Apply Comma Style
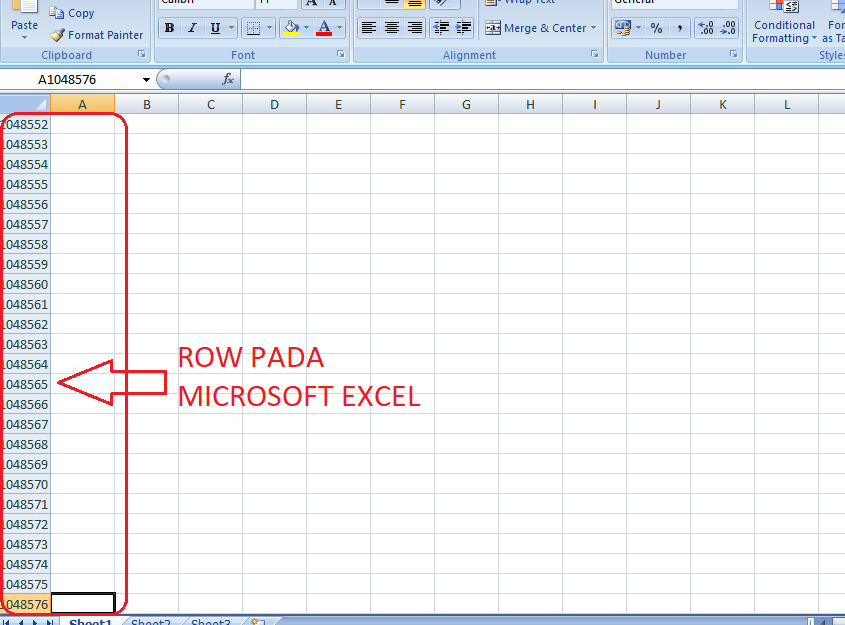845x625 pixels. (x=679, y=28)
